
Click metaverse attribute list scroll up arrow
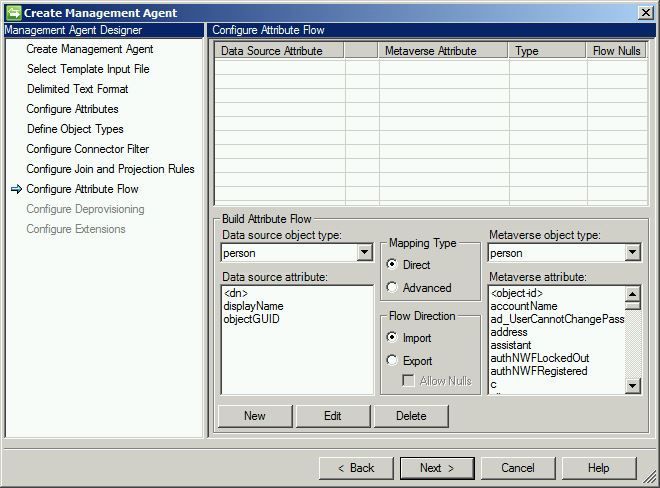tap(633, 294)
